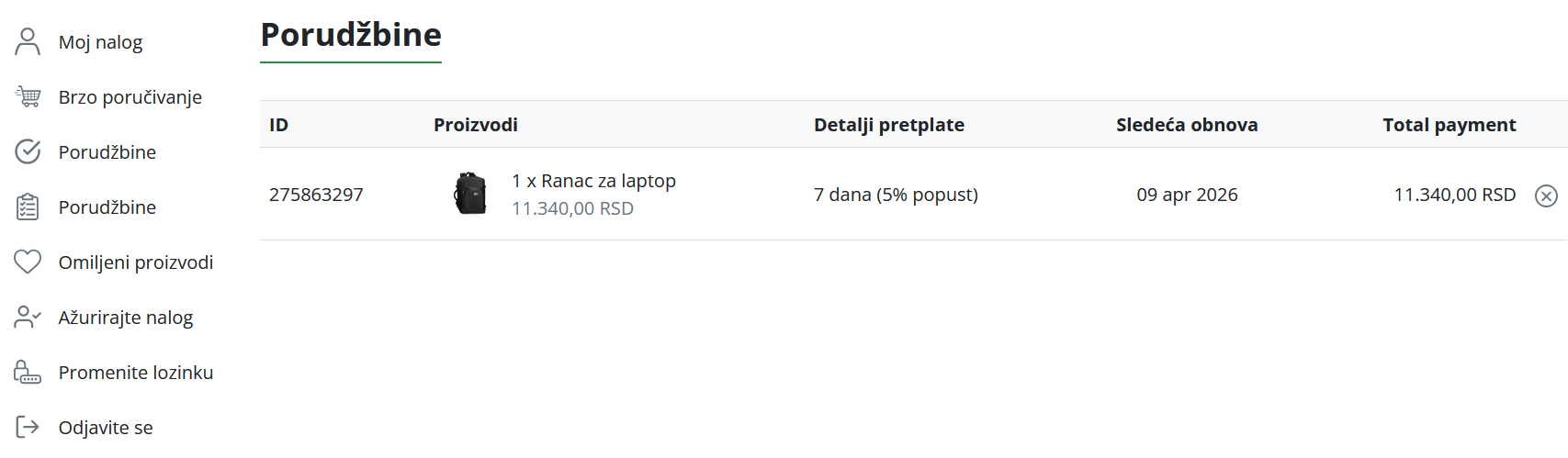The width and height of the screenshot is (1568, 458).
Task: Click the clipboard checklist Porudžbine icon
Action: click(28, 207)
